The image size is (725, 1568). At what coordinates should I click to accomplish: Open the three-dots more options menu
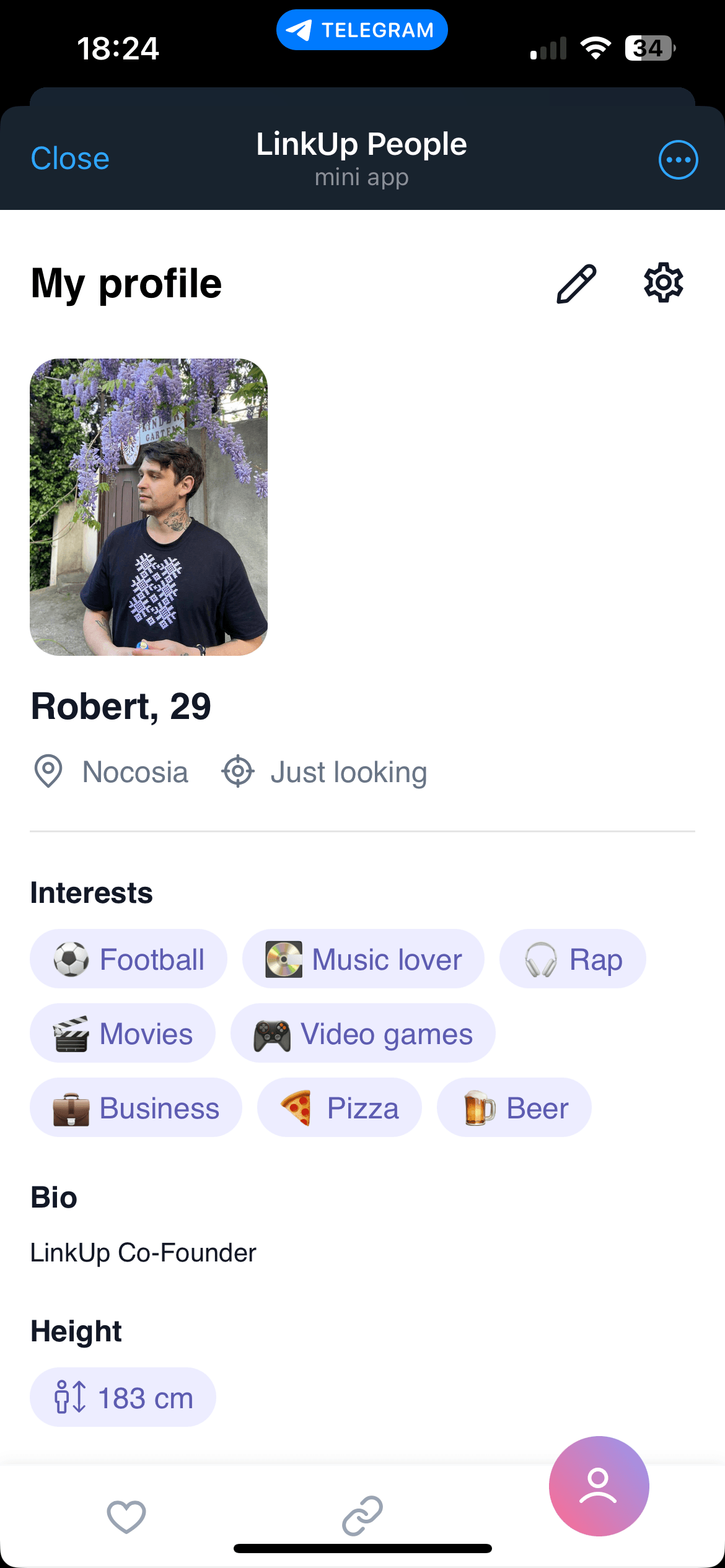point(678,160)
